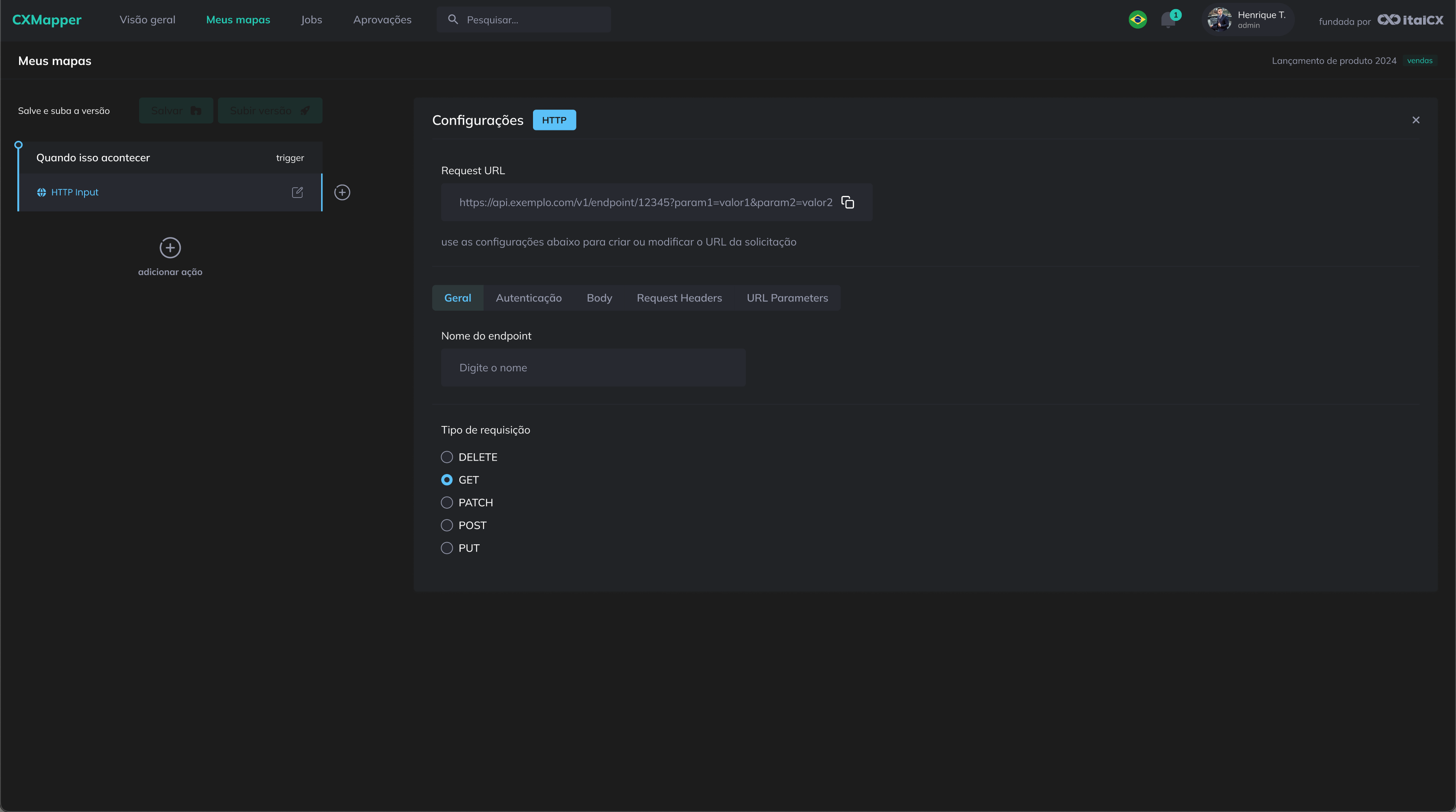Viewport: 1456px width, 812px height.
Task: Go to Aprovações in top navigation
Action: coord(382,20)
